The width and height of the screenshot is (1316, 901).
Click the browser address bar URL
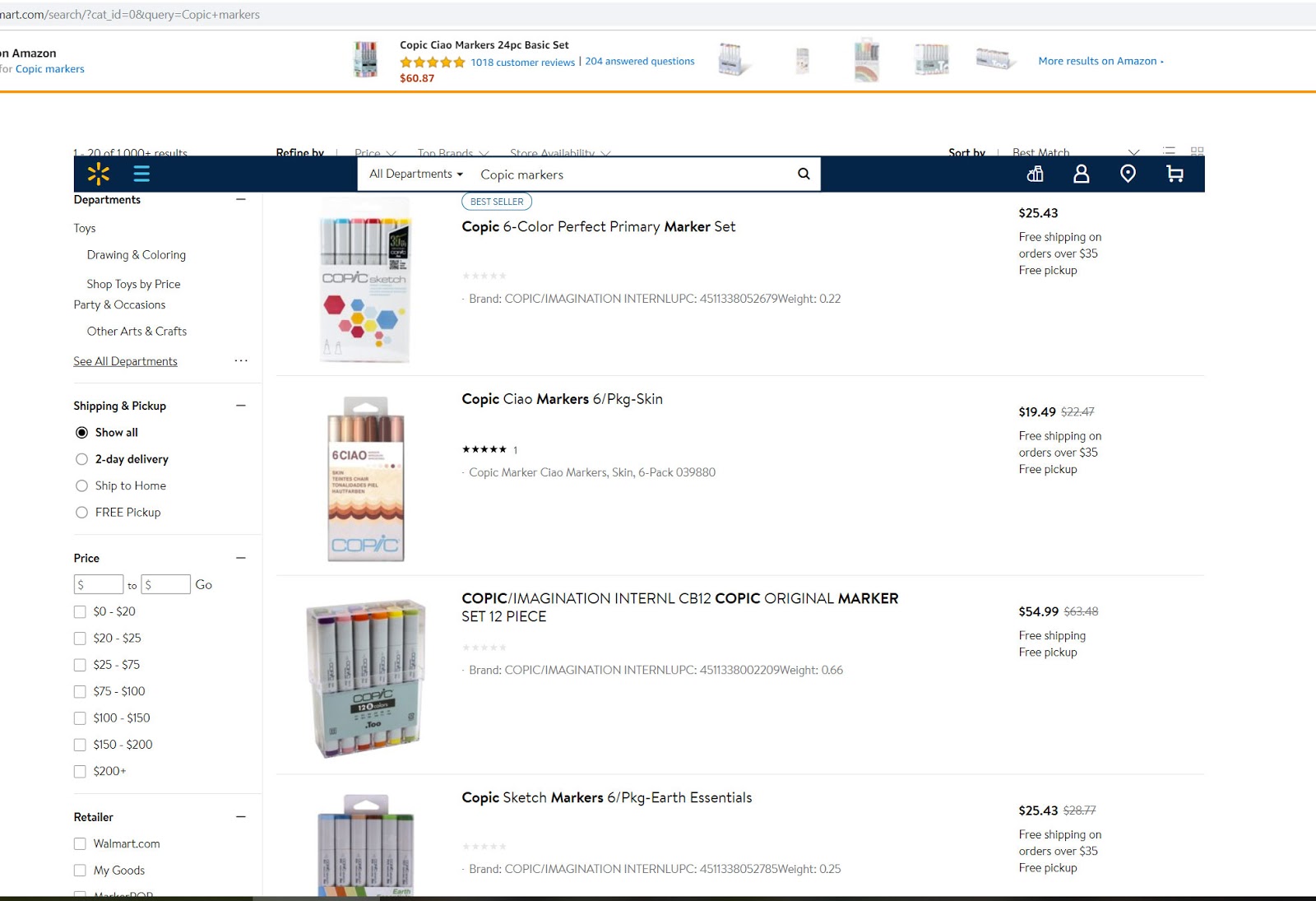(x=130, y=15)
